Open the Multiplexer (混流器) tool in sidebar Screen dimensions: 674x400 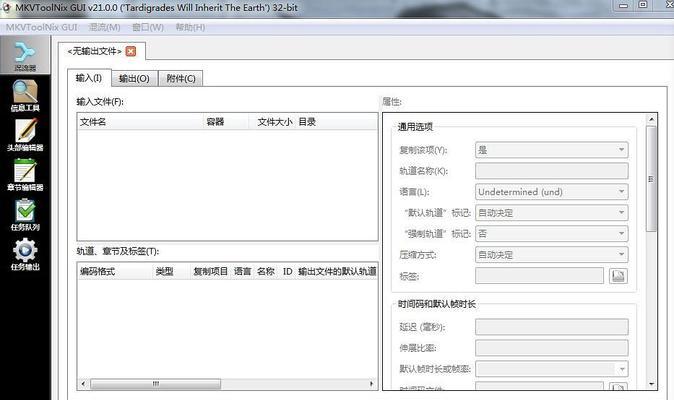pyautogui.click(x=25, y=56)
